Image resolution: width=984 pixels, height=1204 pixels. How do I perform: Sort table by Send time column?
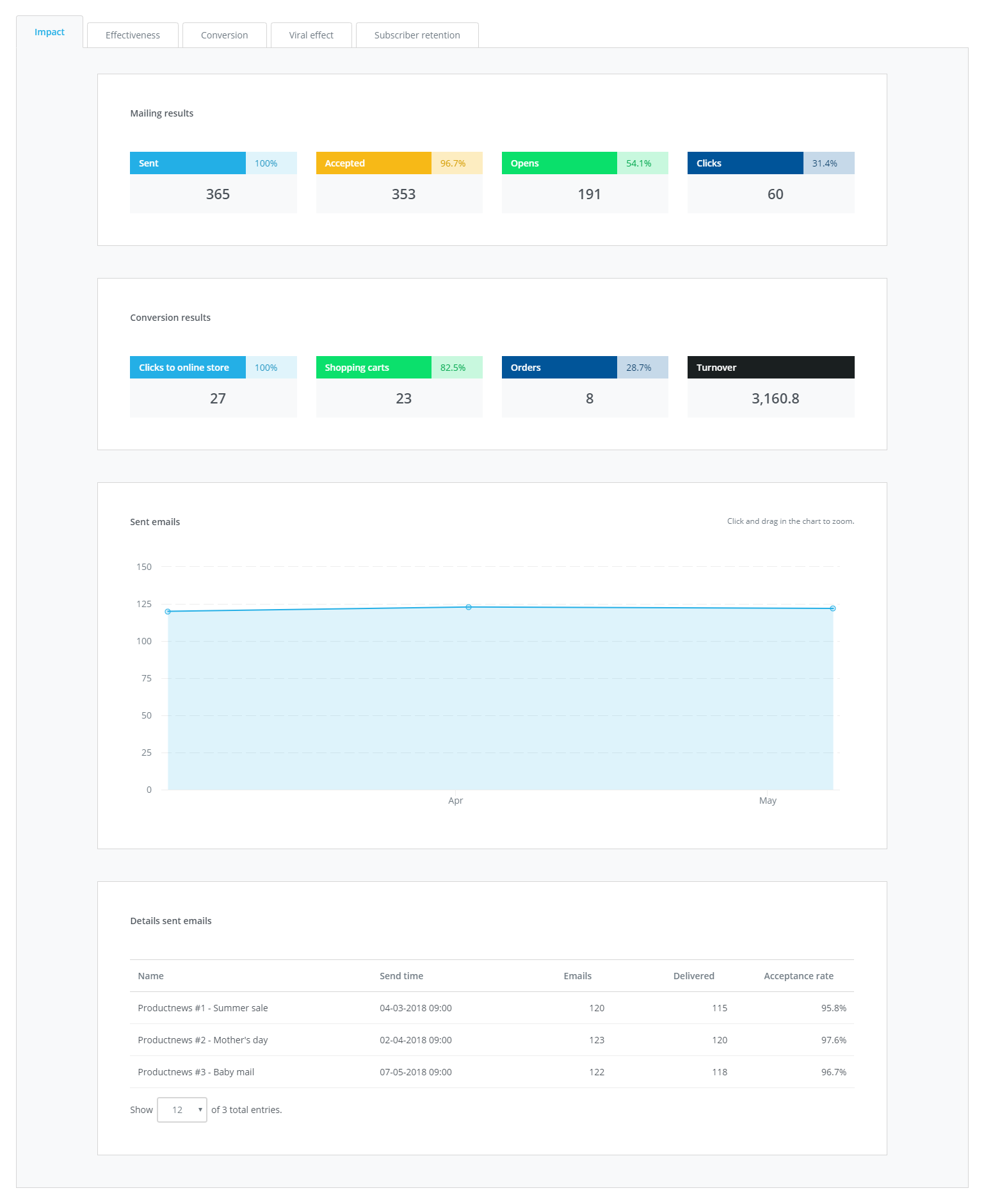point(401,976)
